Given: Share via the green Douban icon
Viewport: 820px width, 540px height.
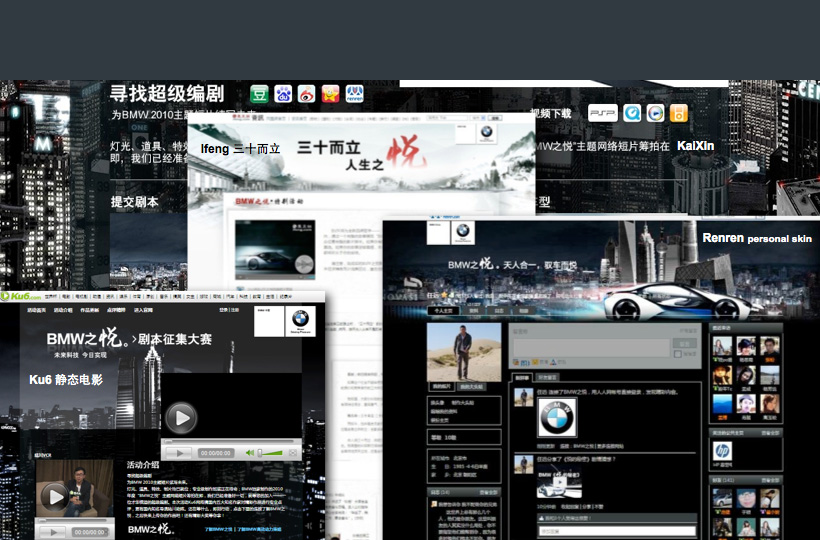Looking at the screenshot, I should click(x=259, y=94).
